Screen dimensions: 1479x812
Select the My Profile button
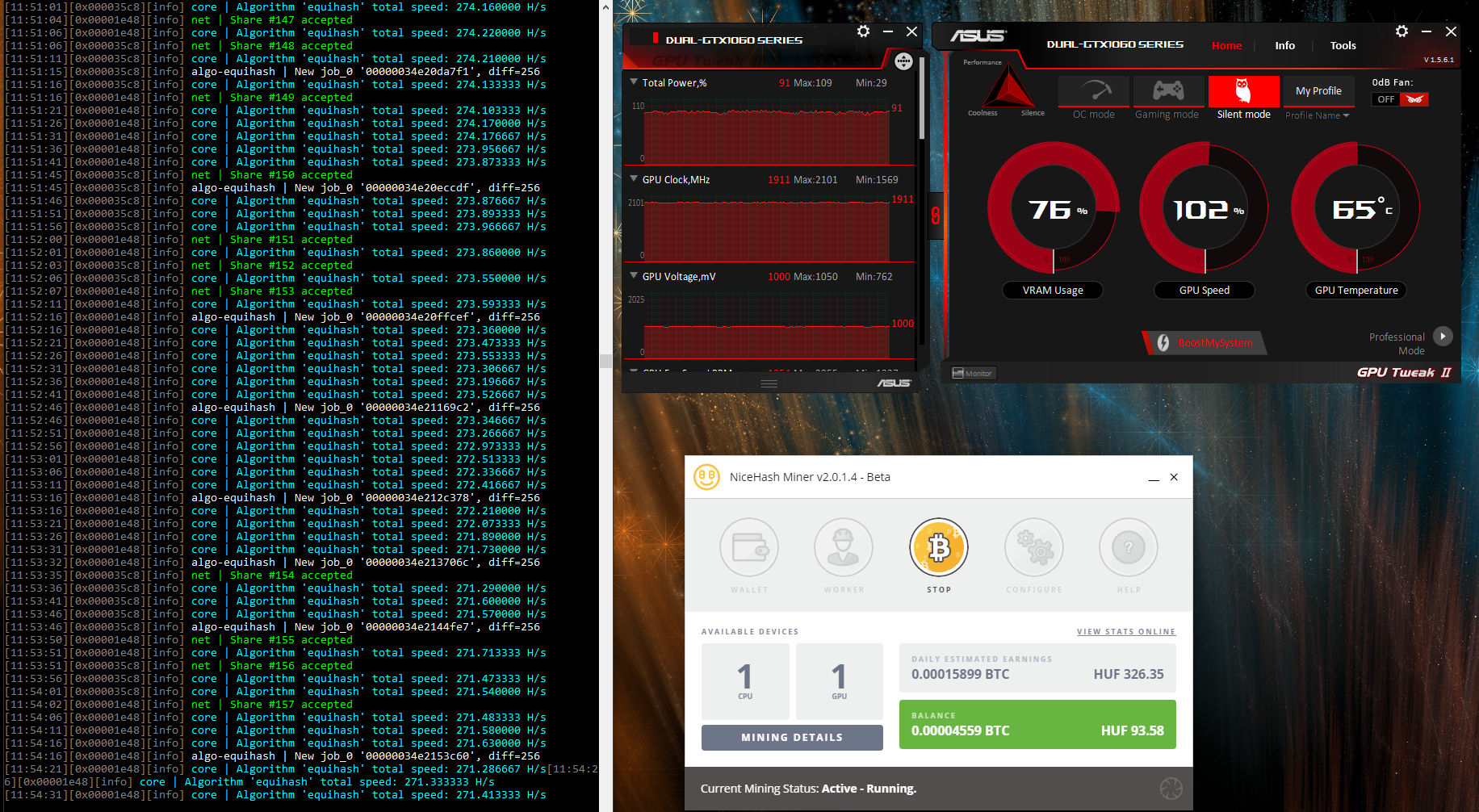(x=1318, y=91)
